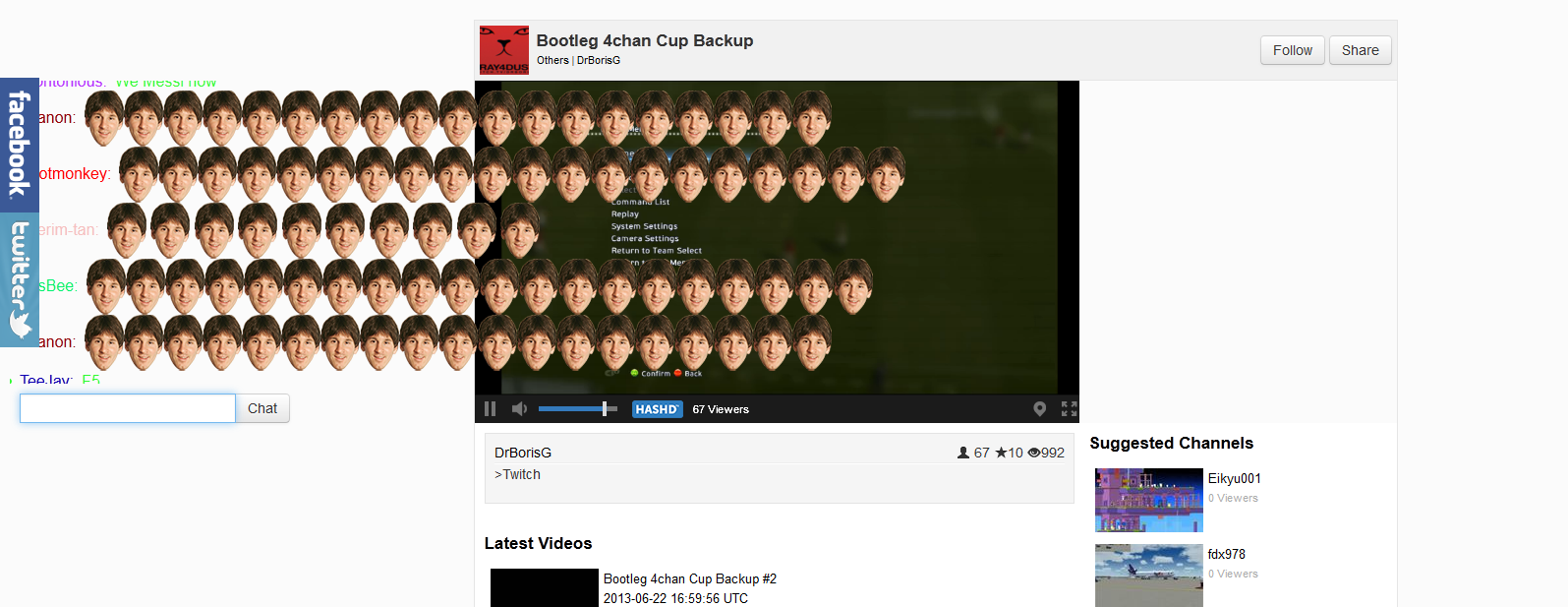Click the location pin icon in player bar
The image size is (1568, 607).
click(x=1039, y=409)
